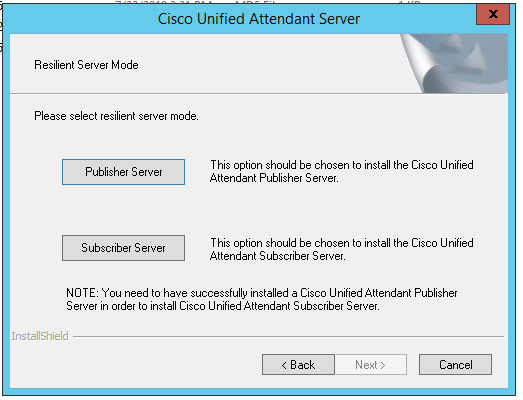Click the greyed-out Next button
Viewport: 523px width, 400px height.
coord(371,364)
